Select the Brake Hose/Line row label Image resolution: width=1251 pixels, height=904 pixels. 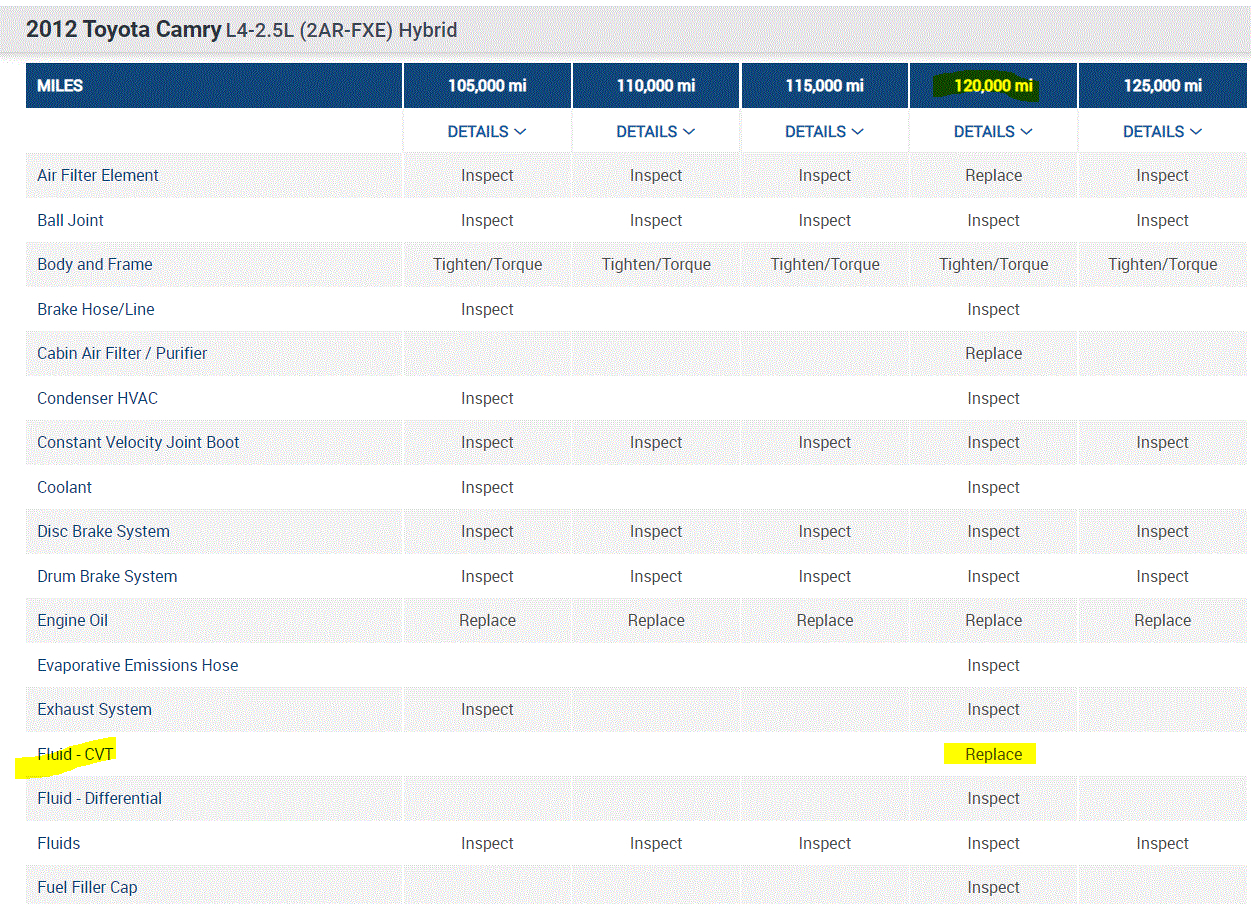[96, 309]
